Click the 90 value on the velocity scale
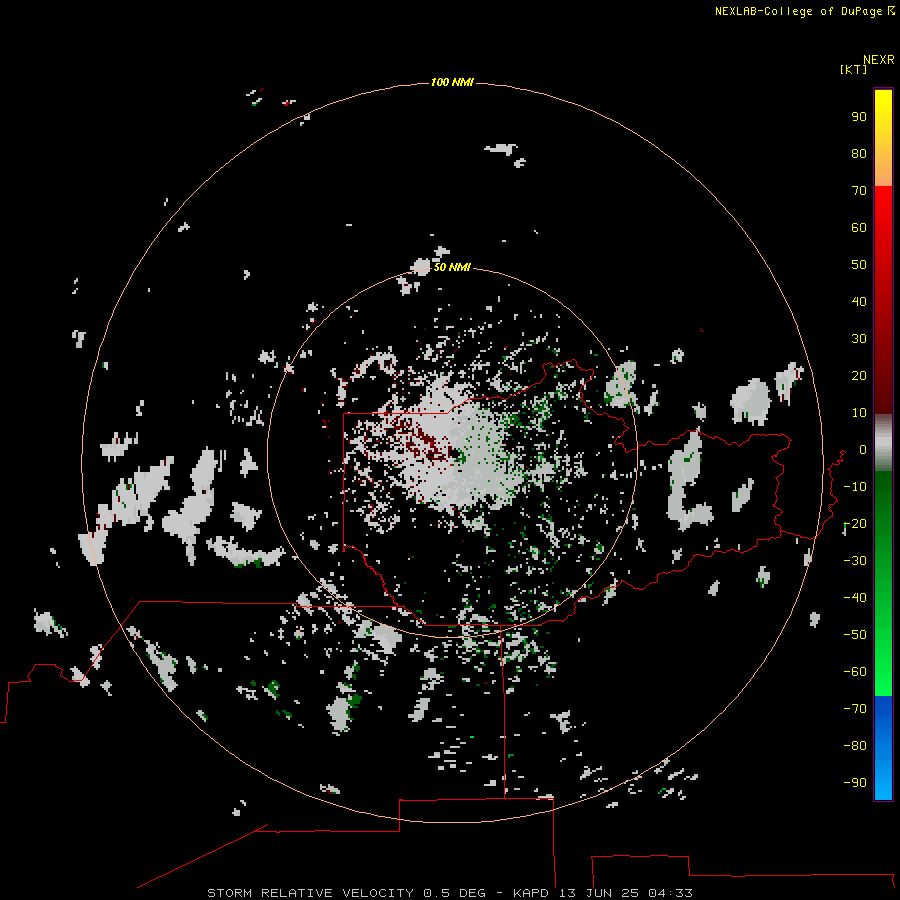The image size is (900, 900). (859, 117)
